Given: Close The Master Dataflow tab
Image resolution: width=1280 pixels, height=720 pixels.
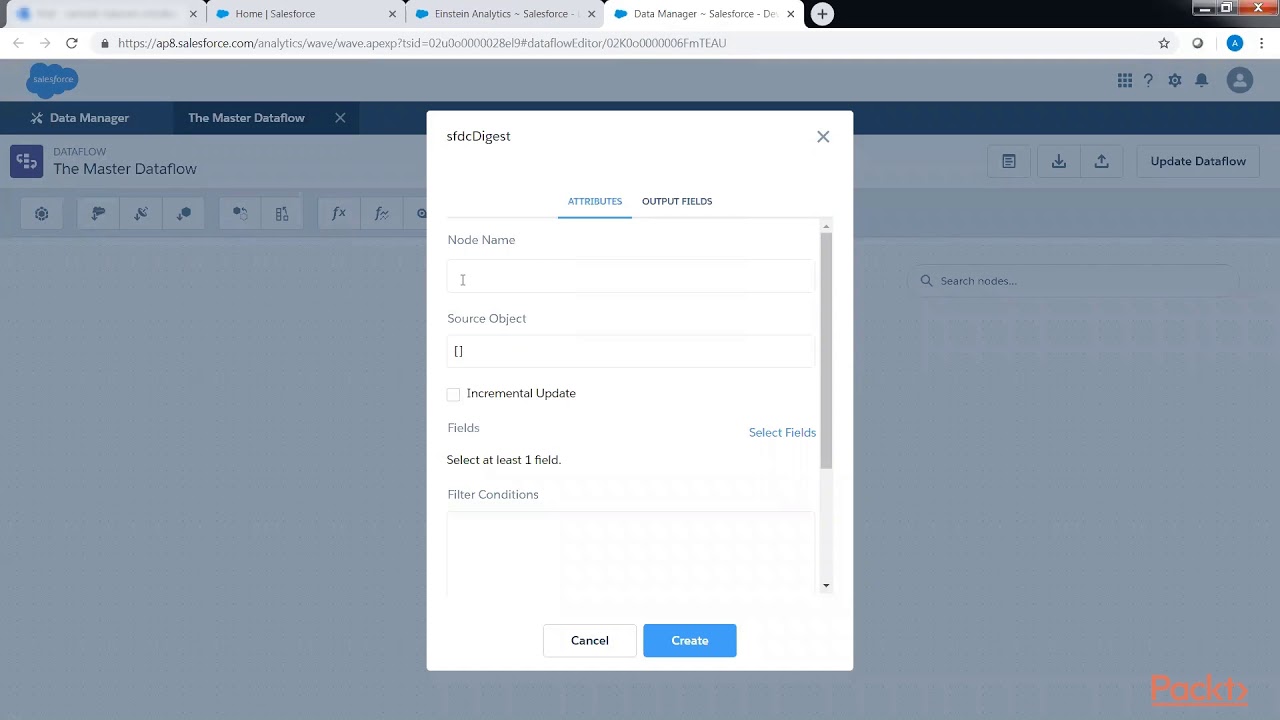Looking at the screenshot, I should [340, 118].
